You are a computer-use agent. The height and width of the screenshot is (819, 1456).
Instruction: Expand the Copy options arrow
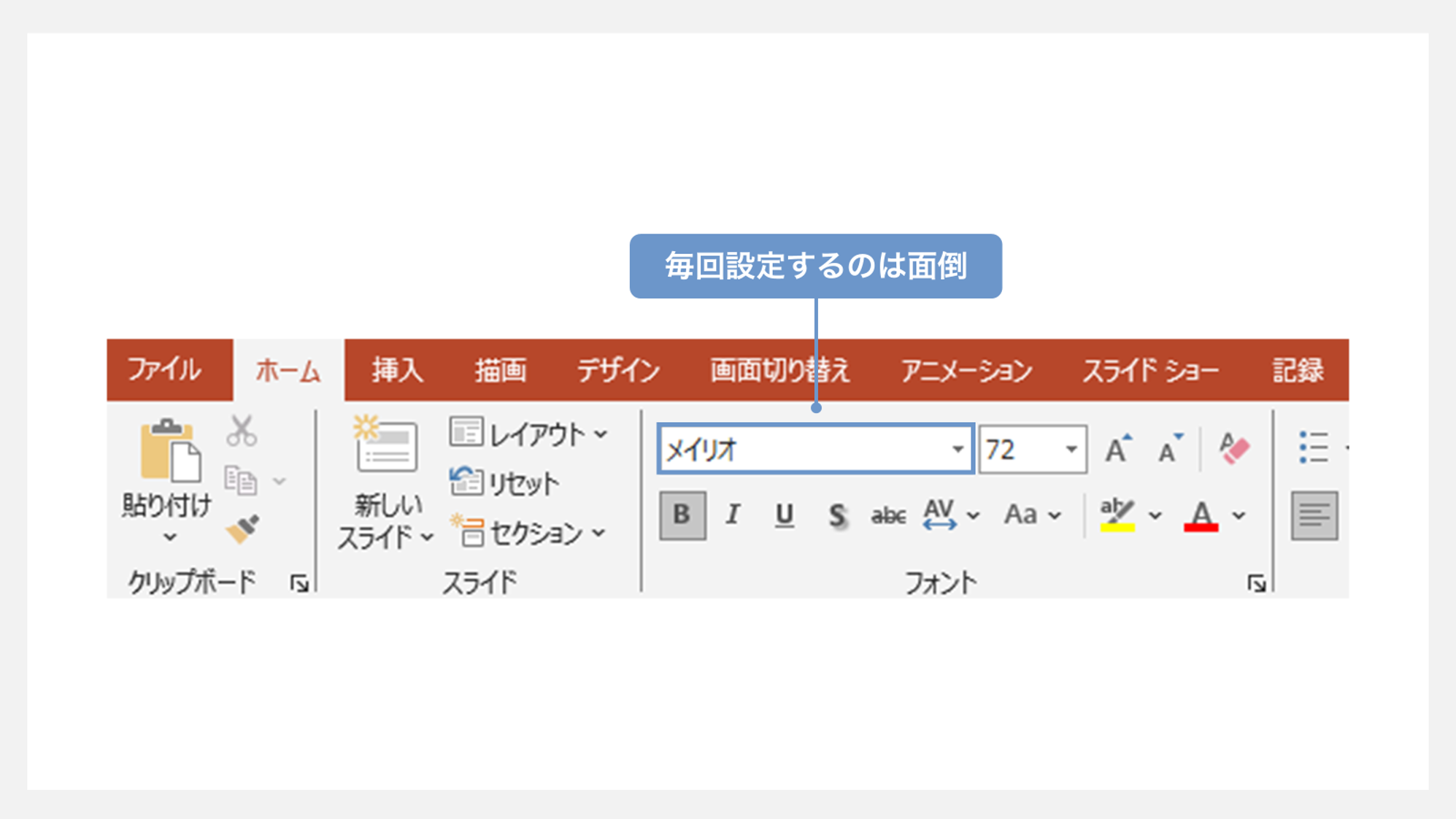[x=280, y=481]
